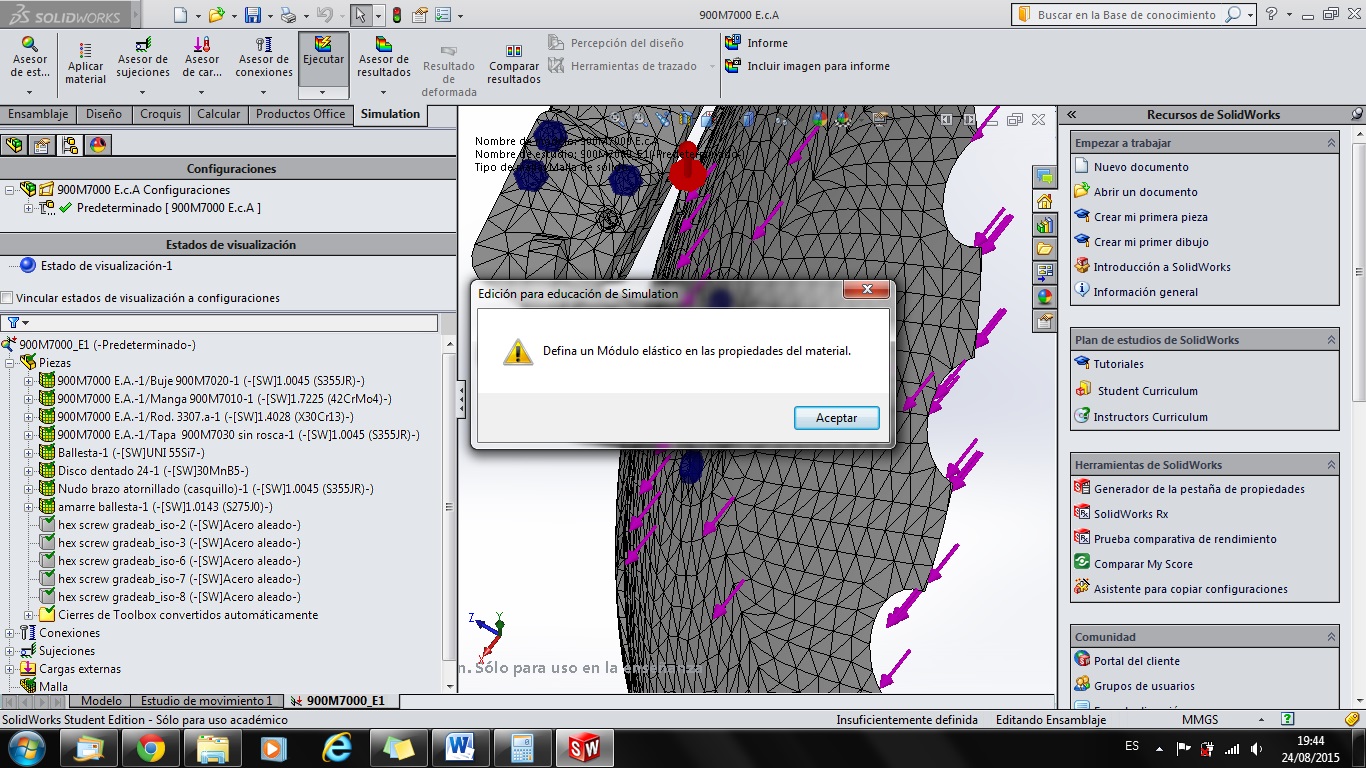
Task: Click the Comparar resultados icon
Action: click(514, 50)
